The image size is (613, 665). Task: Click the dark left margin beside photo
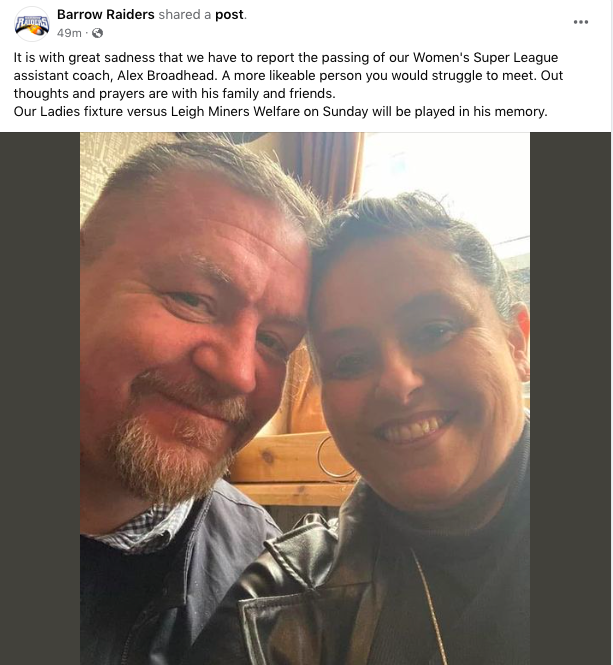(40, 399)
